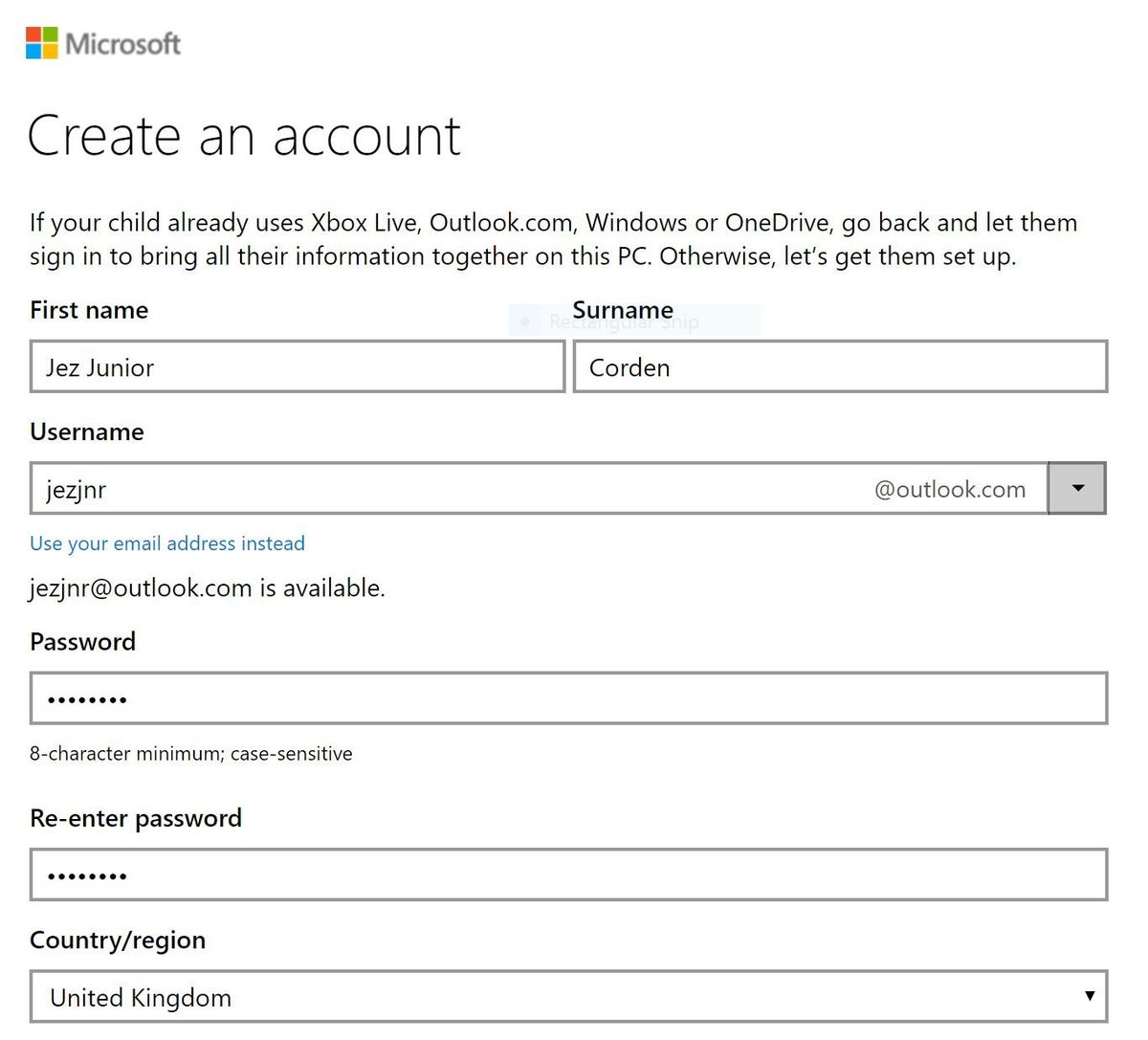1148x1040 pixels.
Task: Click the 'First name' label
Action: pyautogui.click(x=89, y=310)
